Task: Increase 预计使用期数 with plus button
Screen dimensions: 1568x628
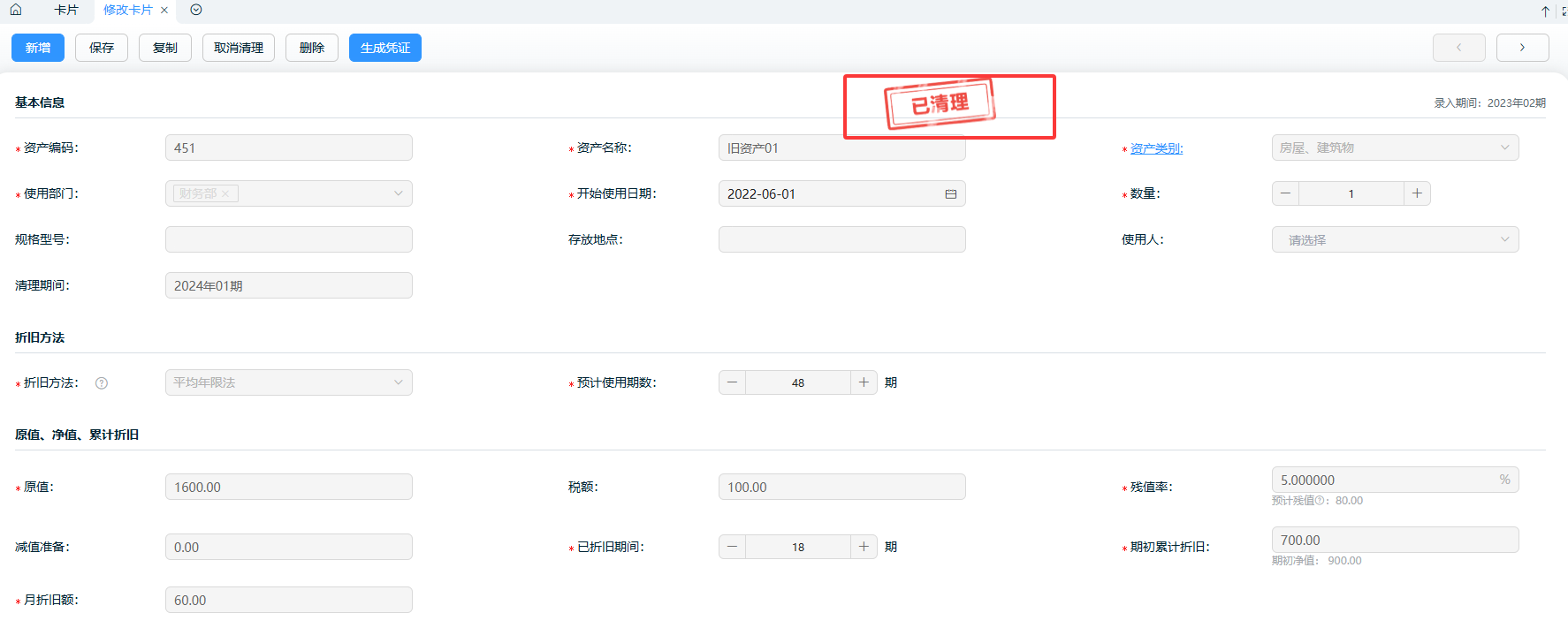Action: click(864, 382)
